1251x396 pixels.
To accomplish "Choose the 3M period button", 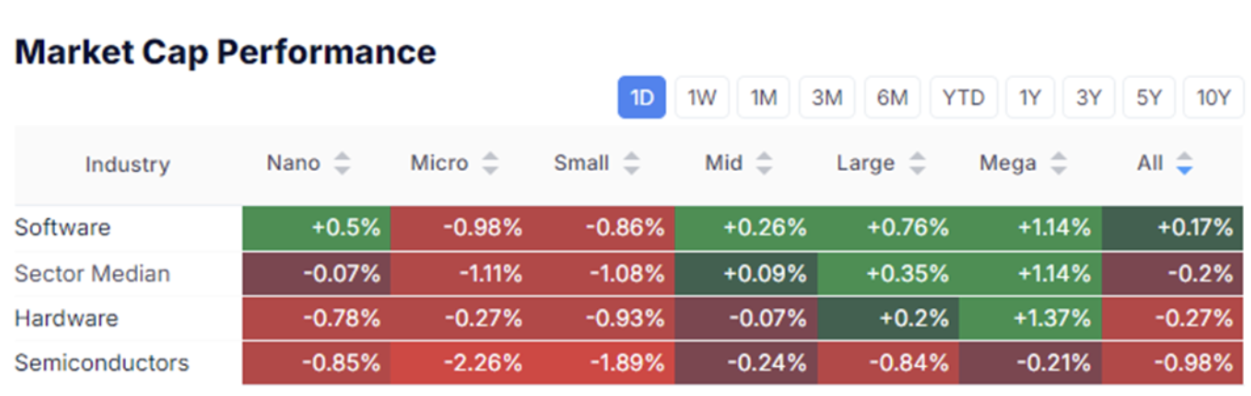I will click(827, 98).
